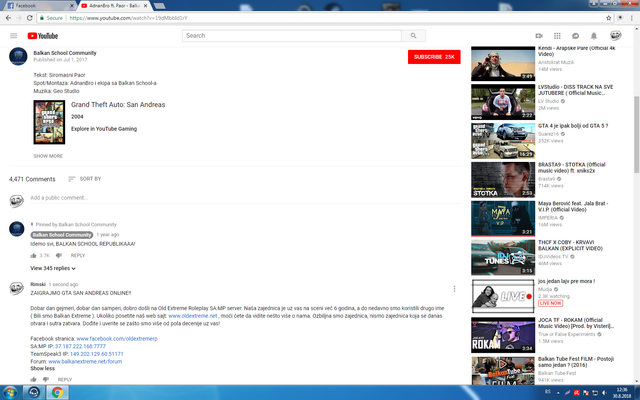The height and width of the screenshot is (400, 640).
Task: Open the www.oldextreme.net link
Action: (193, 316)
